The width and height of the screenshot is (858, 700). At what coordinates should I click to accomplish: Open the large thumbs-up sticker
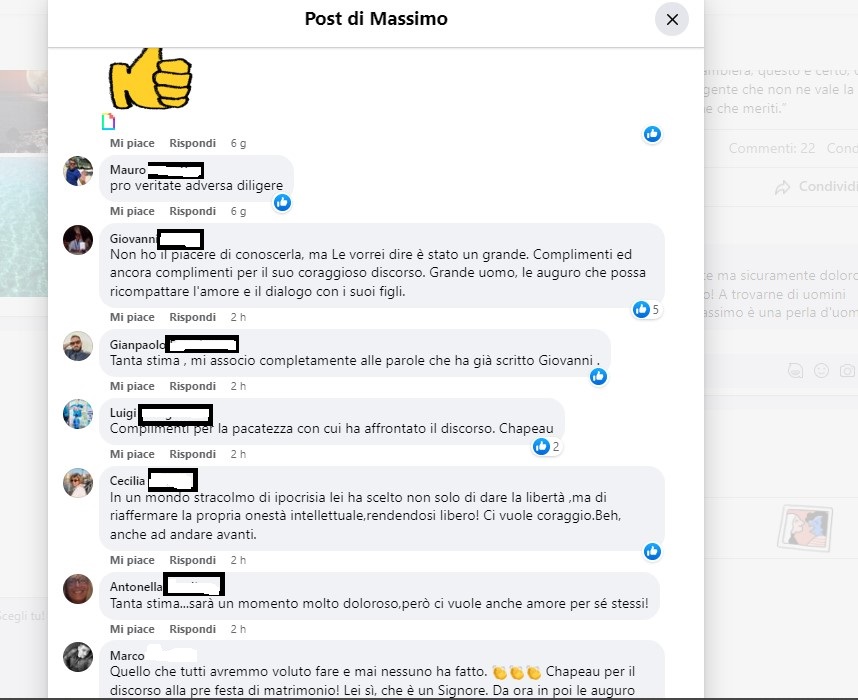[x=150, y=78]
